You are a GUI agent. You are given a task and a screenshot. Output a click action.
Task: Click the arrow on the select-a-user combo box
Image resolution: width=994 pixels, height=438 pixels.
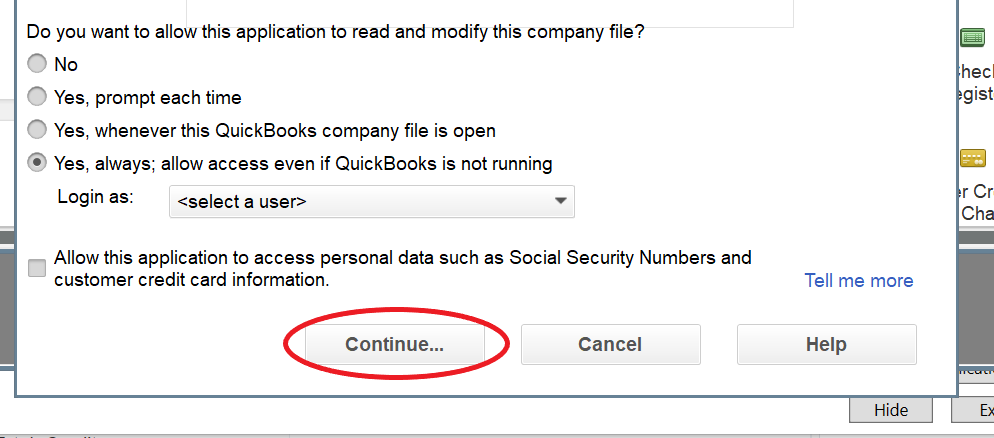[x=560, y=201]
